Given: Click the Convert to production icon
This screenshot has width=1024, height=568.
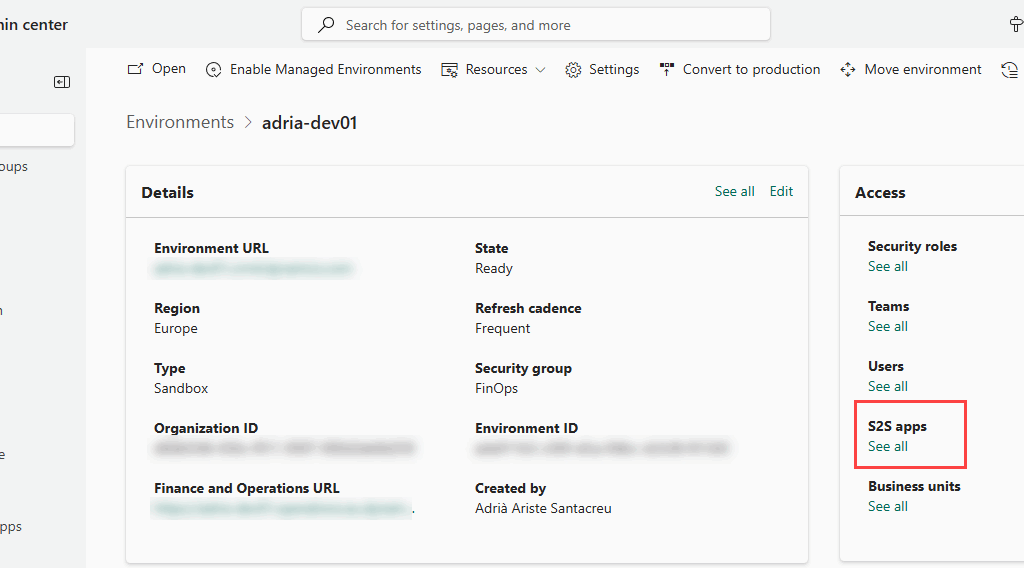Looking at the screenshot, I should (x=667, y=69).
